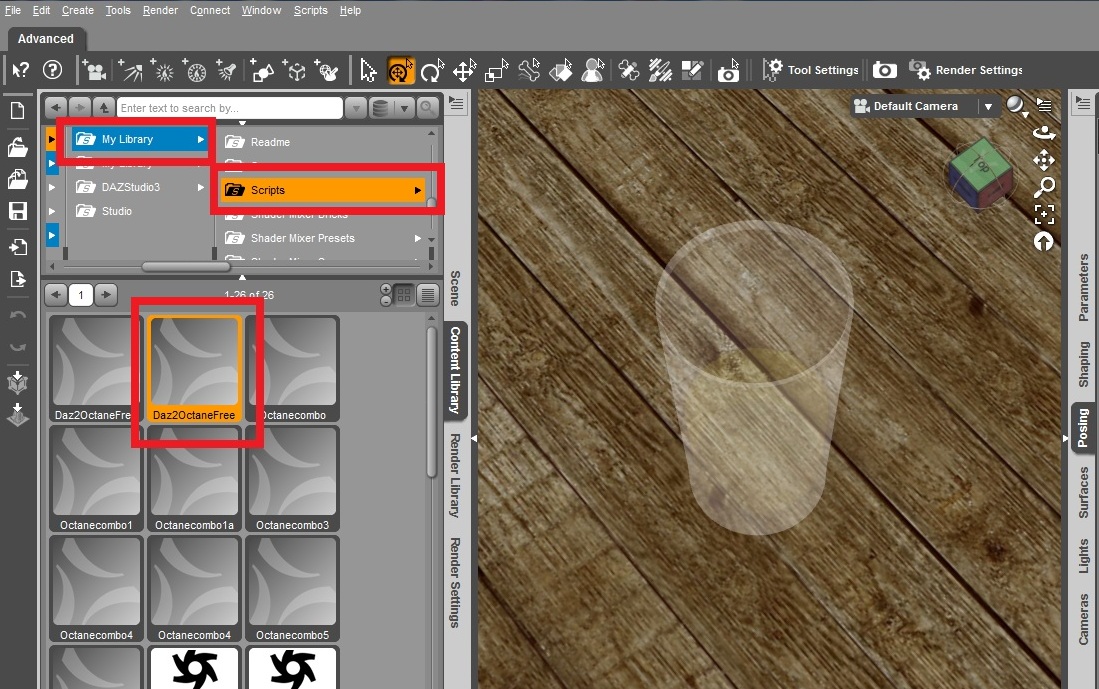
Task: Expand Shader Mixer Presets folder arrow
Action: click(418, 238)
